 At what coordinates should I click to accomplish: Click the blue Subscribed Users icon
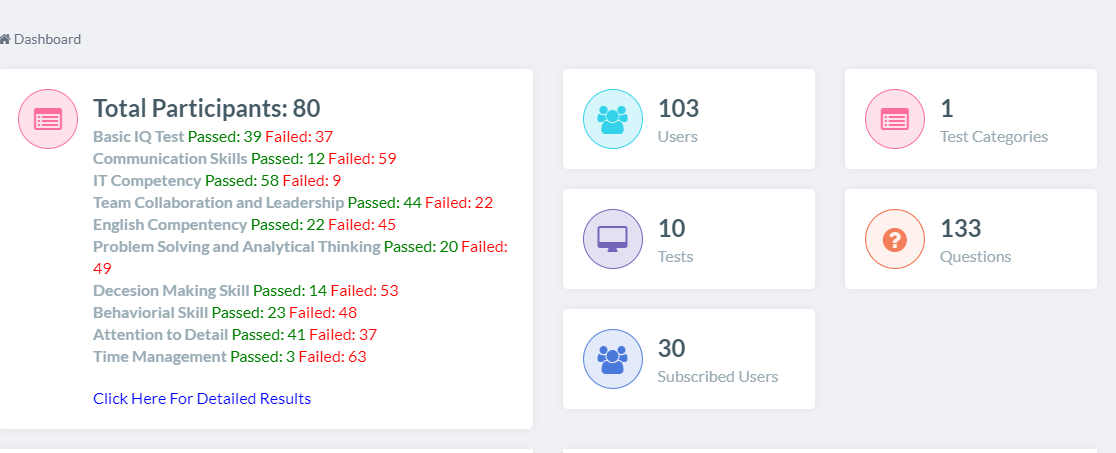(x=612, y=359)
